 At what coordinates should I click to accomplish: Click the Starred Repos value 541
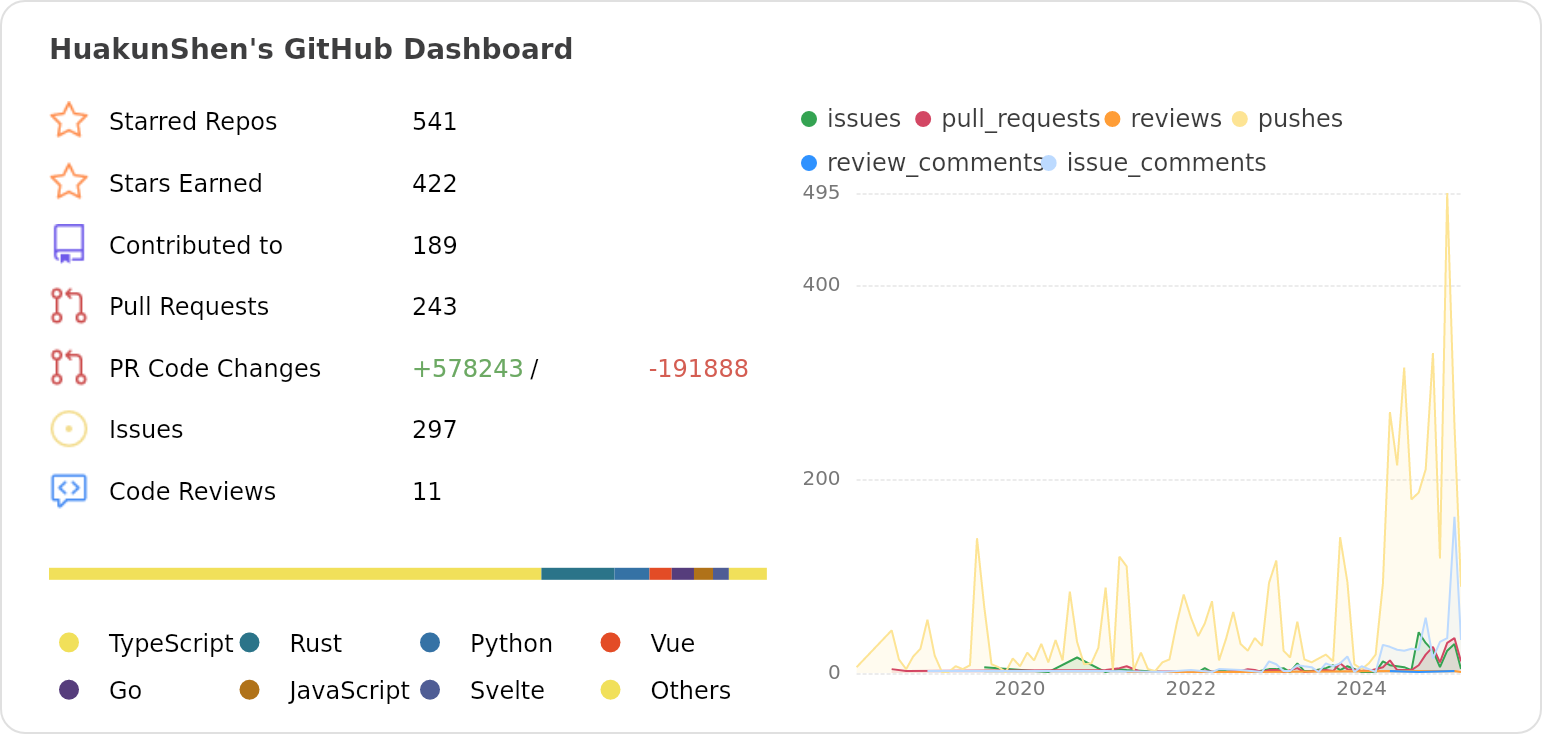click(435, 122)
